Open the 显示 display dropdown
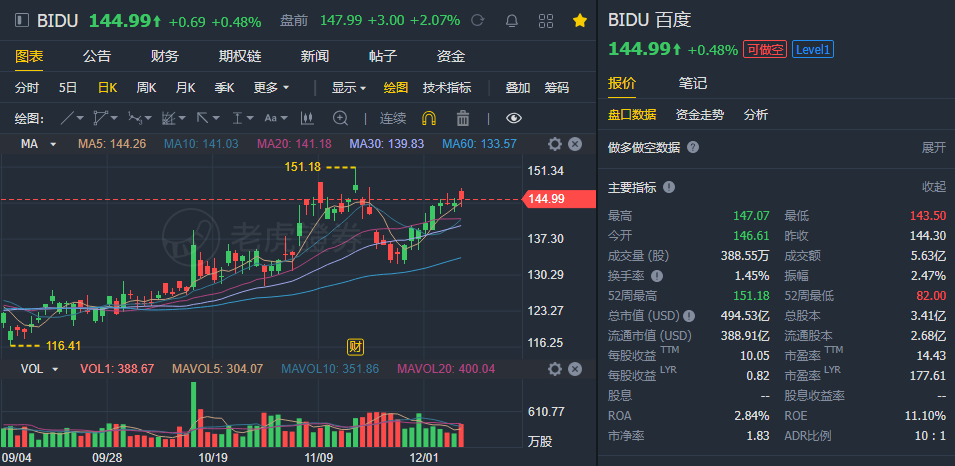The width and height of the screenshot is (955, 466). point(349,88)
